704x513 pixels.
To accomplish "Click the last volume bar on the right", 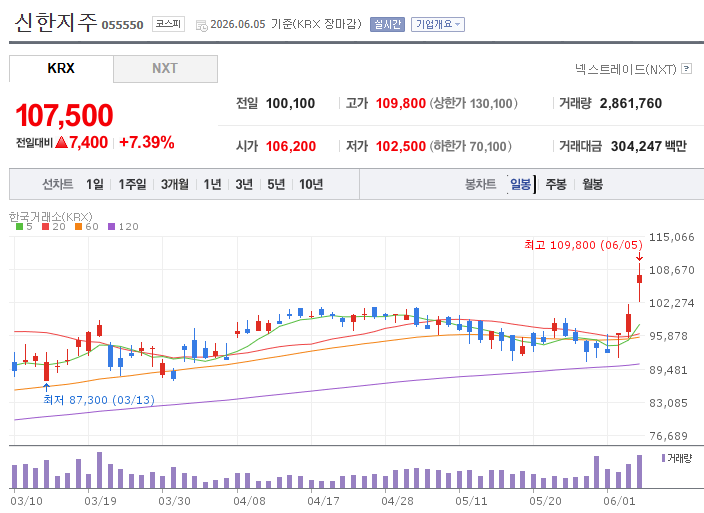I will [x=639, y=471].
